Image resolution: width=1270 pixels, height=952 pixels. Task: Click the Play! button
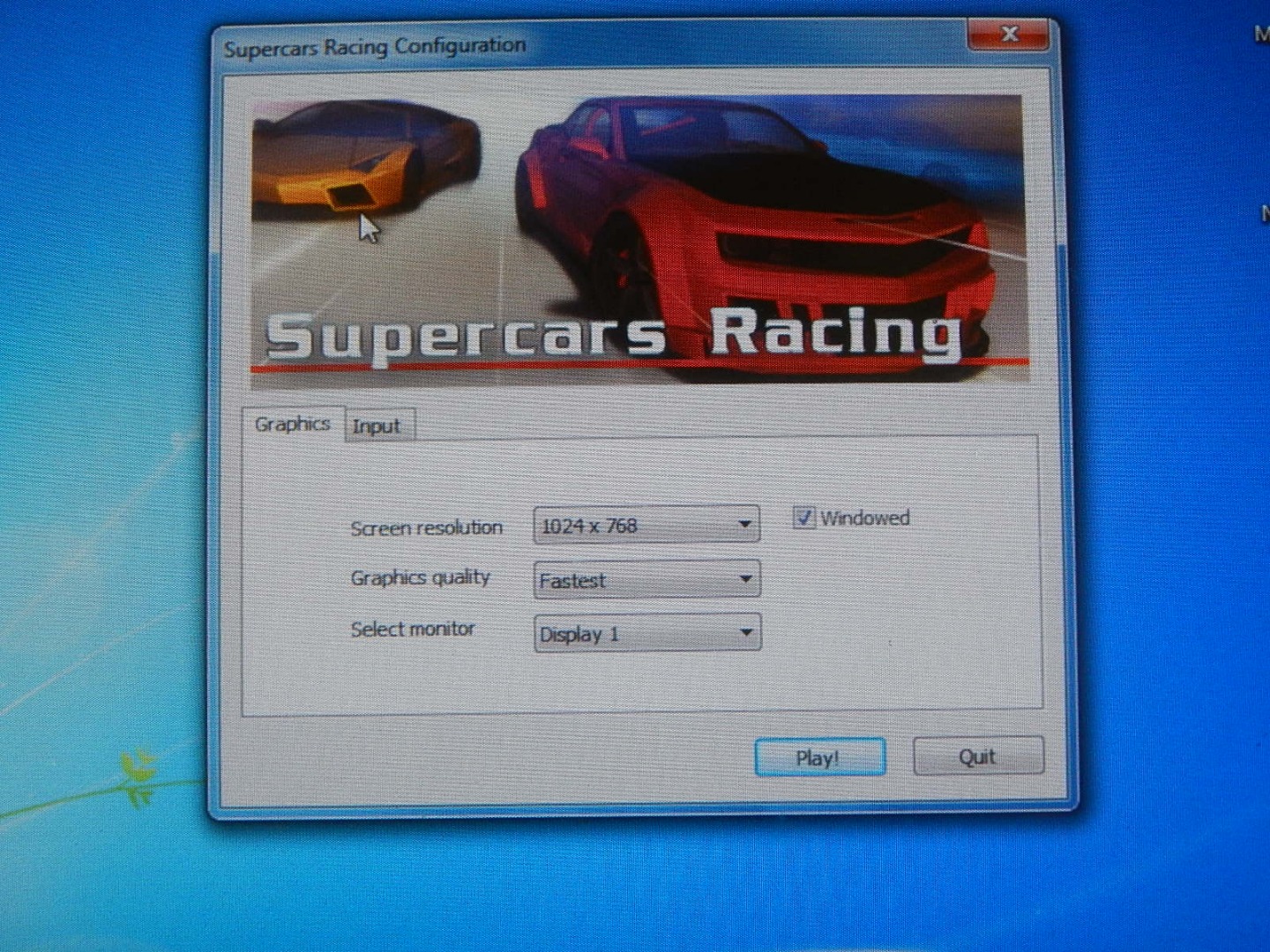[819, 757]
